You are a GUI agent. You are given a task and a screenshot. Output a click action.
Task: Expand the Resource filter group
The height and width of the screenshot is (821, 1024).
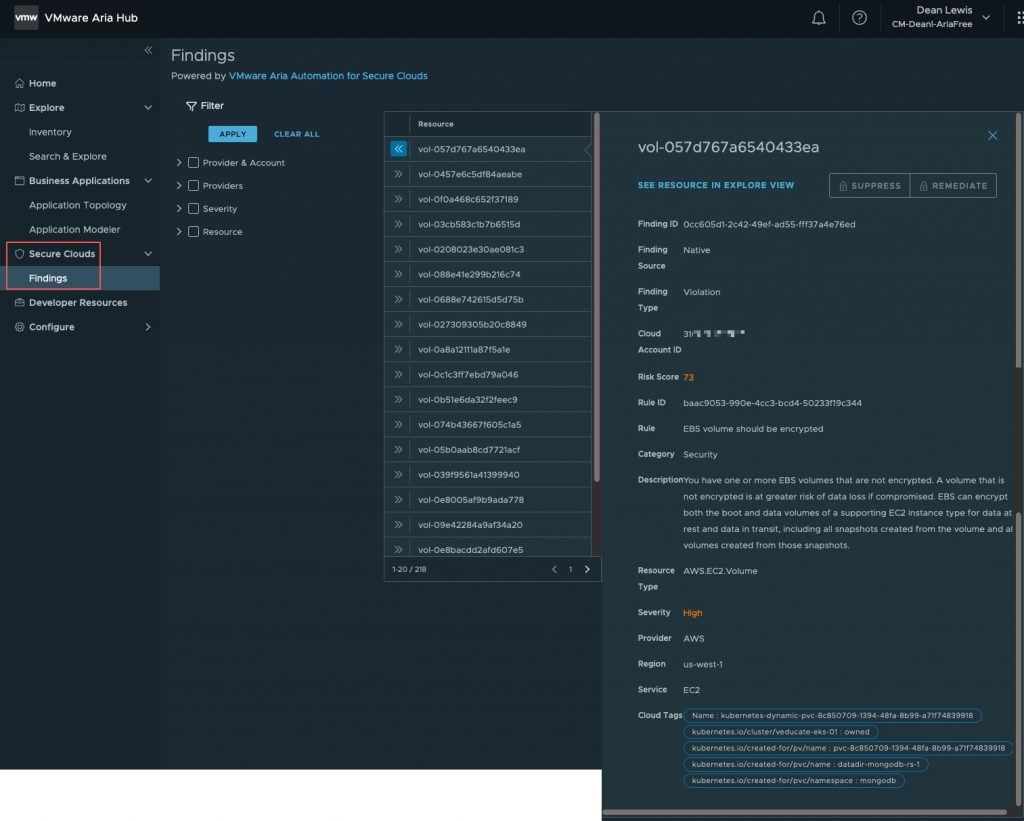179,231
